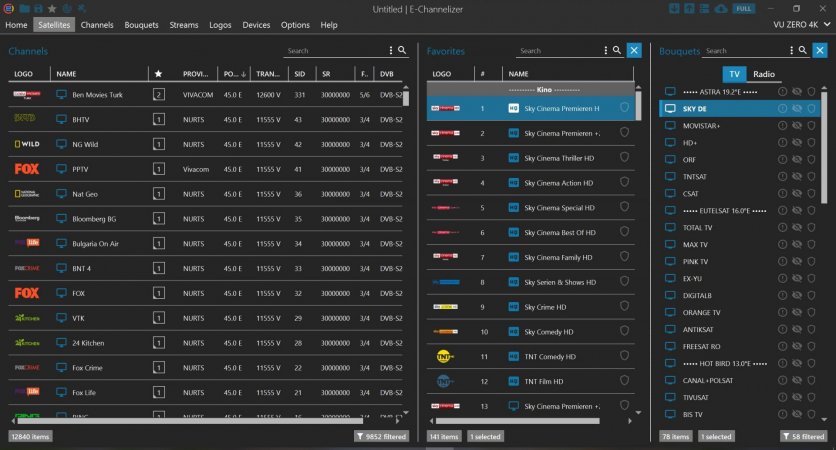Viewport: 836px width, 450px height.
Task: Click HD badge of Sky Cinema Thriller HD
Action: [513, 158]
